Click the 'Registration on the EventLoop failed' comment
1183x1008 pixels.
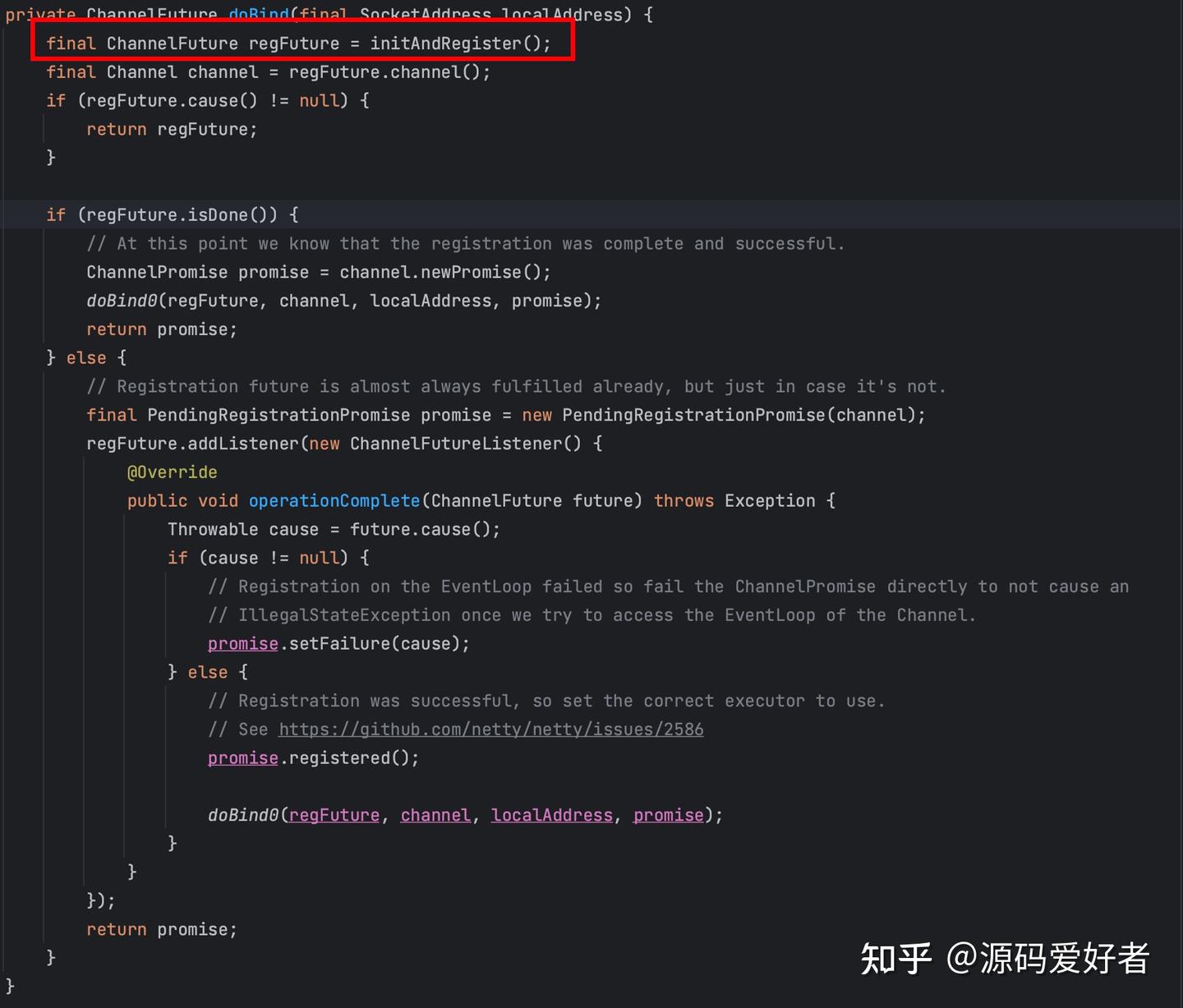click(669, 587)
